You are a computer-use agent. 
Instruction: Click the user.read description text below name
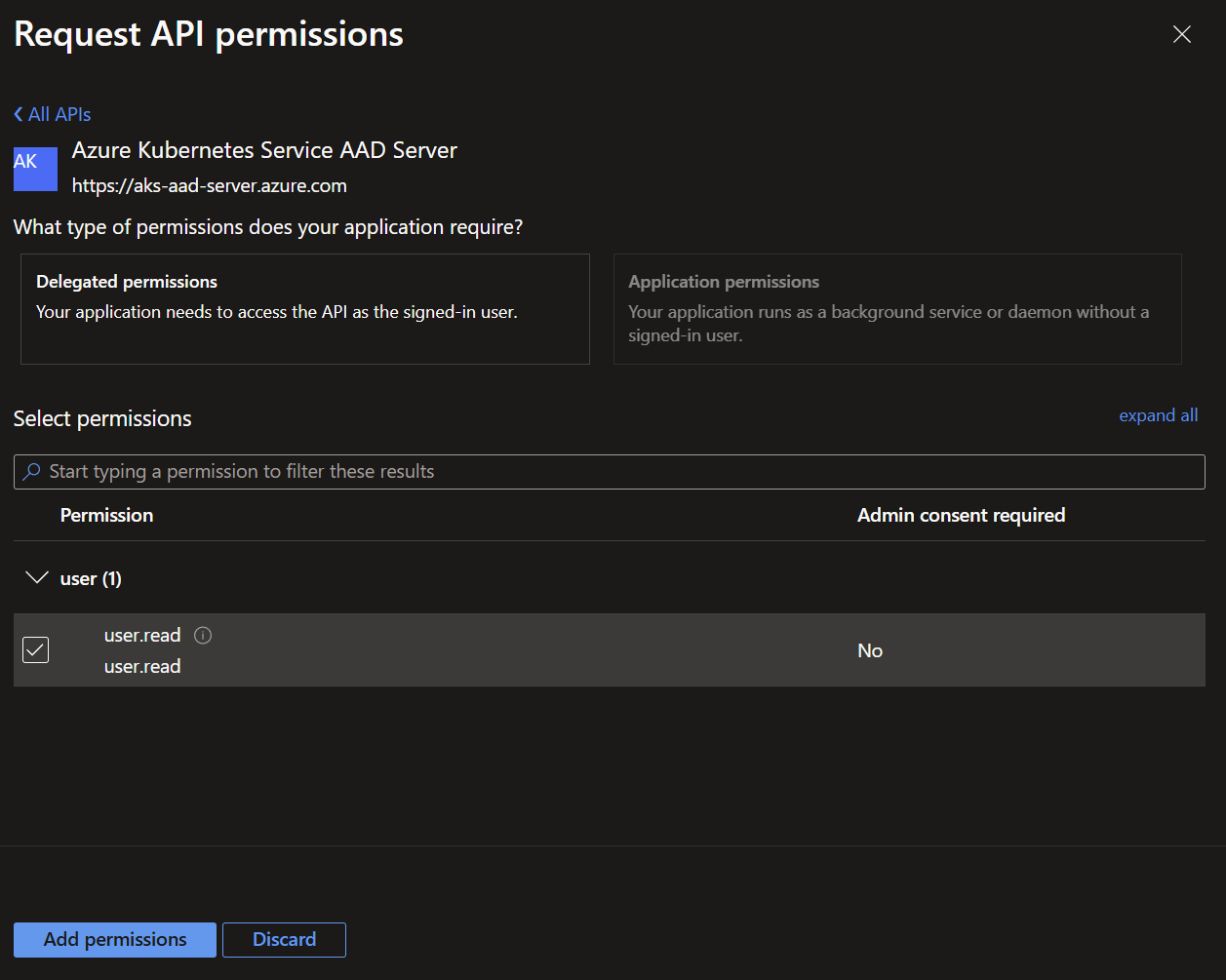[142, 667]
